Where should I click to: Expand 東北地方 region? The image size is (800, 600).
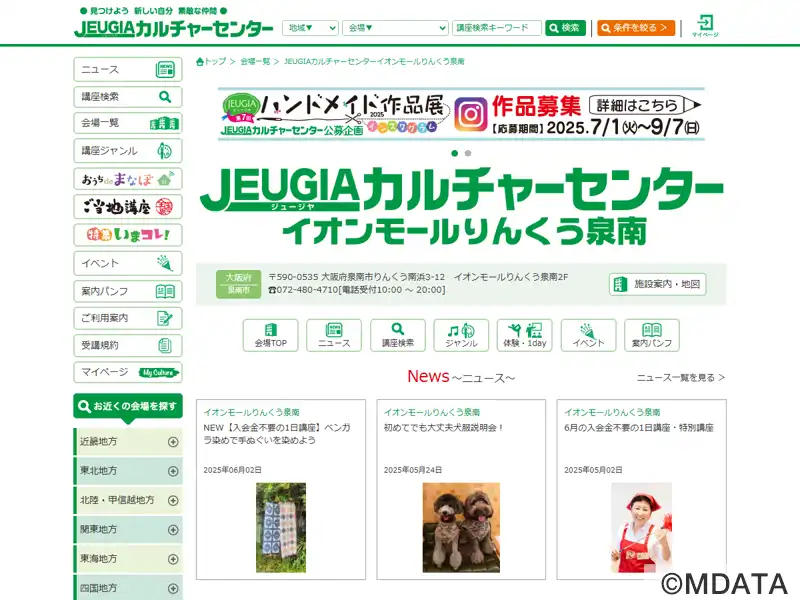pyautogui.click(x=129, y=471)
